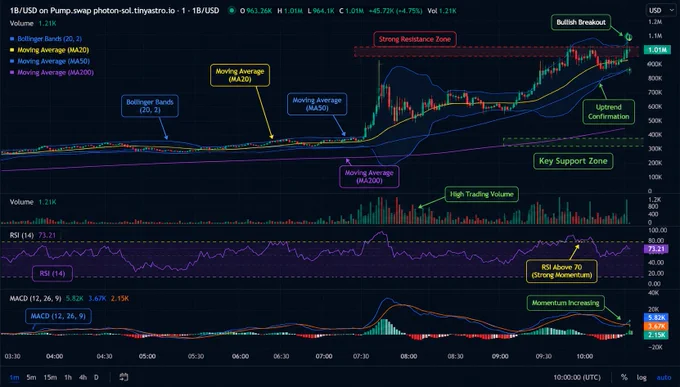Viewport: 680px width, 387px height.
Task: Click the green market status dot
Action: [232, 10]
